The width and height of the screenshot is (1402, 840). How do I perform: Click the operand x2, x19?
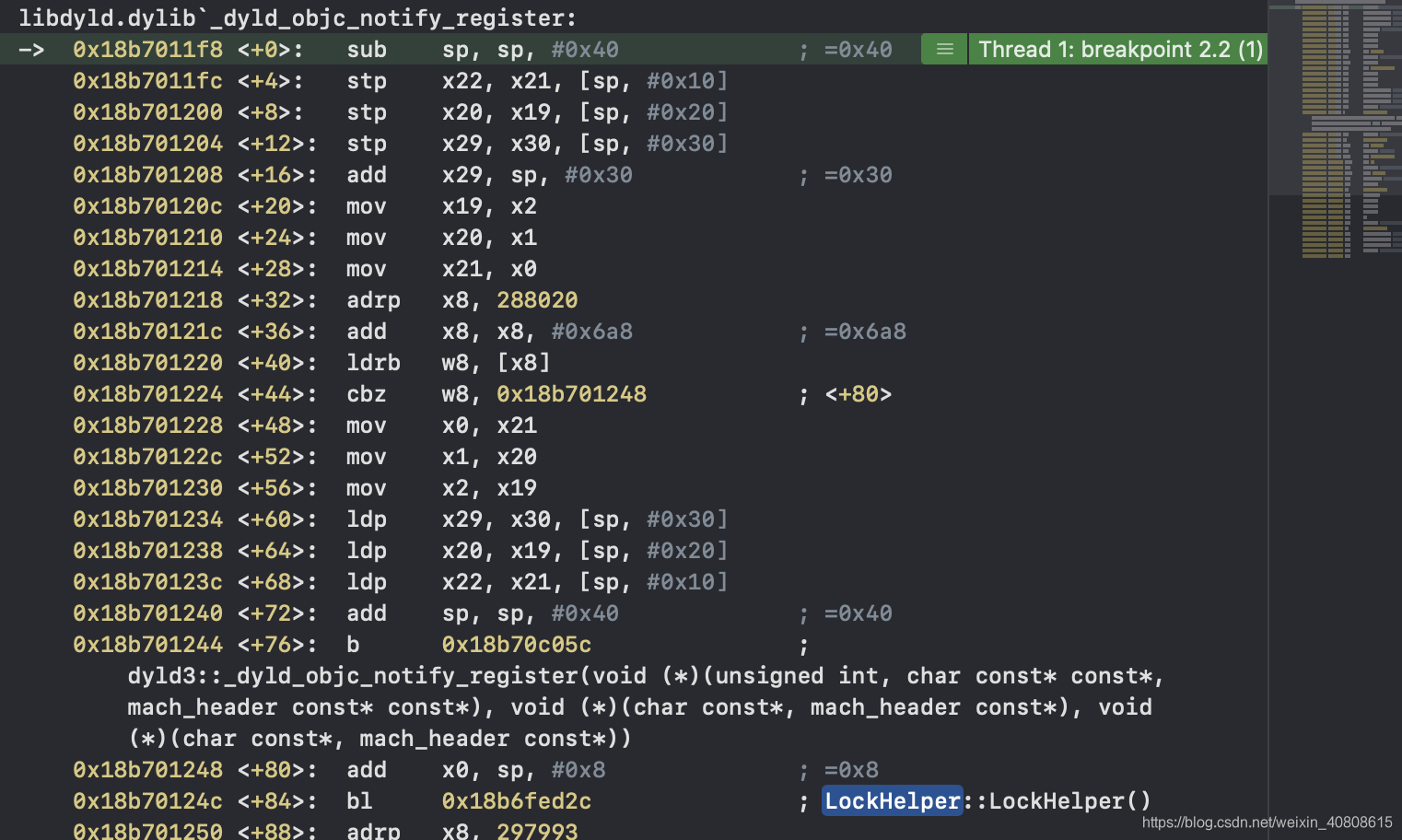click(489, 488)
